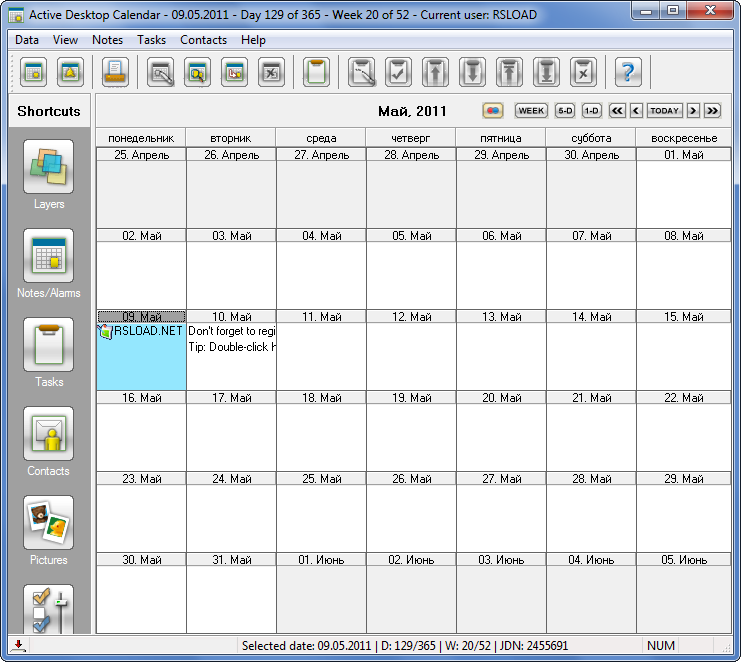Select the 01. Май day cell
Image resolution: width=741 pixels, height=662 pixels.
pos(684,188)
